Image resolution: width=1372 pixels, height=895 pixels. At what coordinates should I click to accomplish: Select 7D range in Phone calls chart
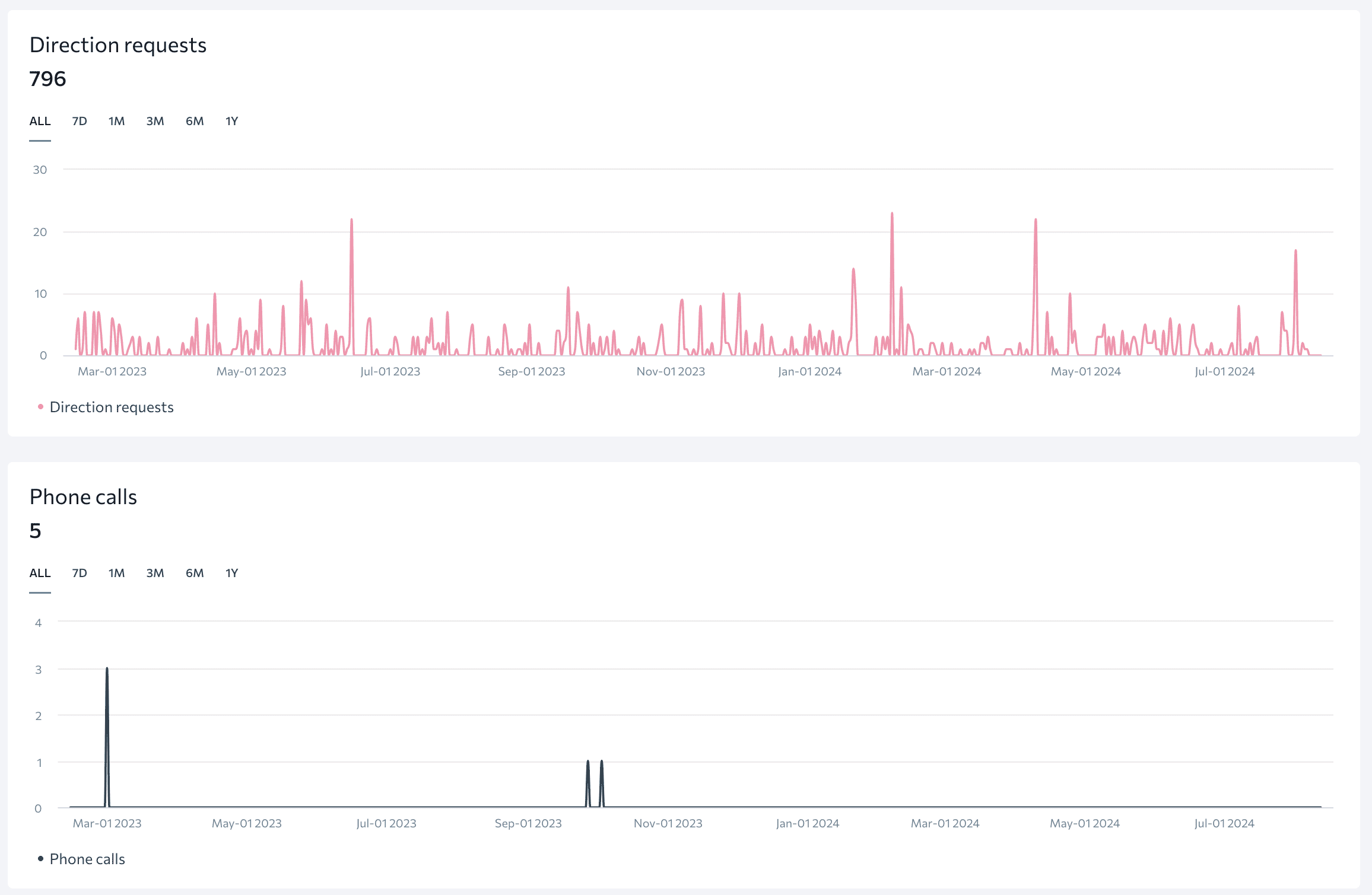(80, 573)
